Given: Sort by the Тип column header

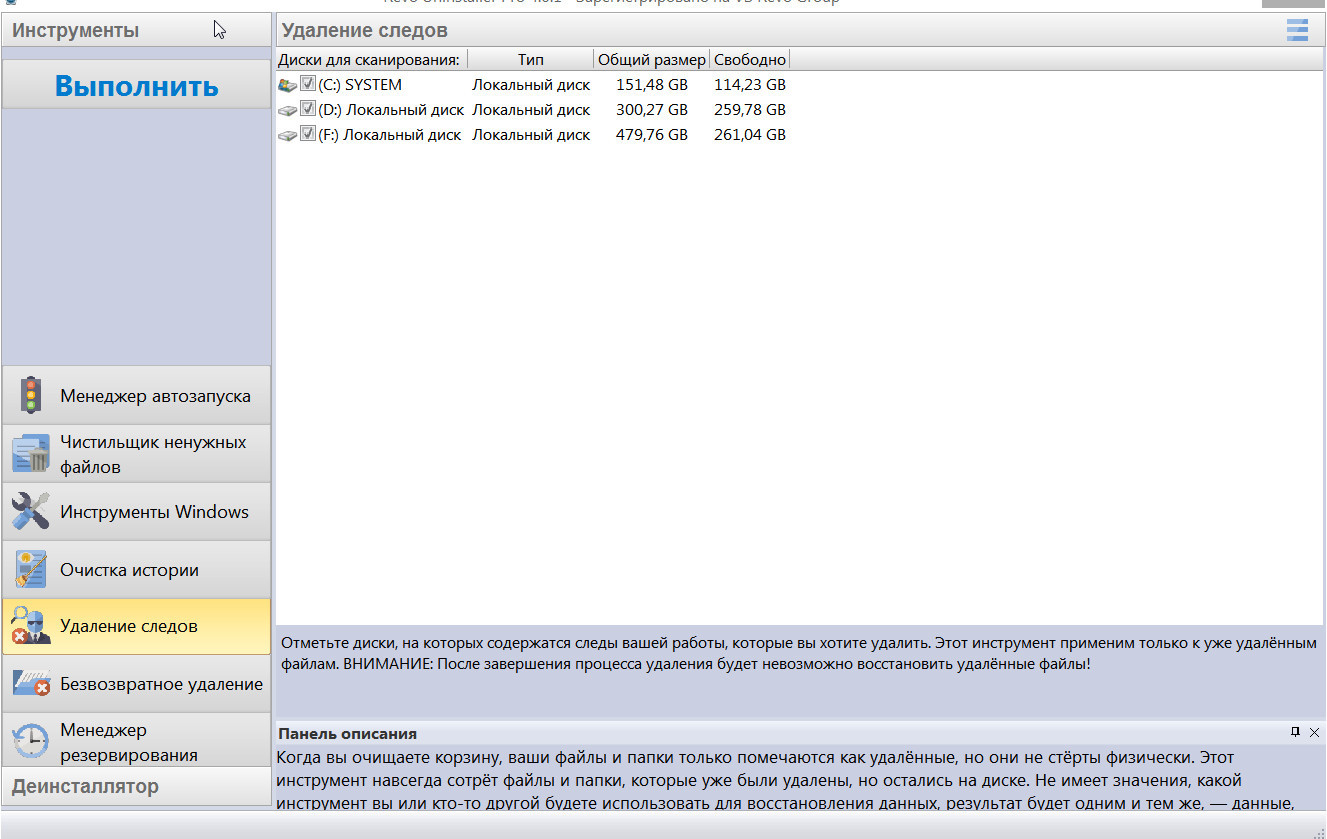Looking at the screenshot, I should click(531, 60).
